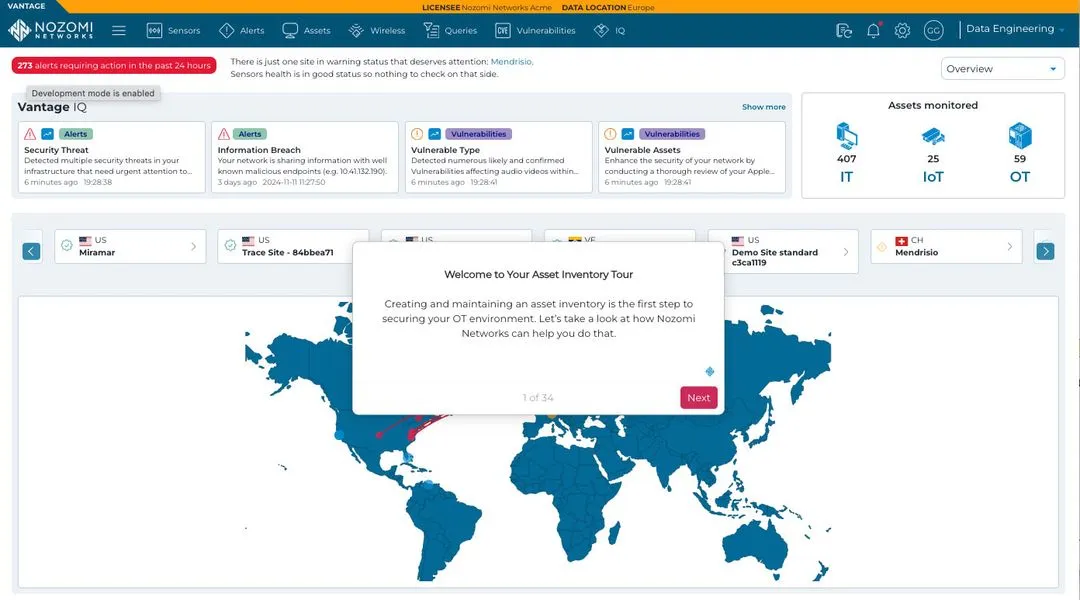Click the orange alert circle on Vulnerable Type card
Viewport: 1080px width, 600px height.
pyautogui.click(x=417, y=134)
